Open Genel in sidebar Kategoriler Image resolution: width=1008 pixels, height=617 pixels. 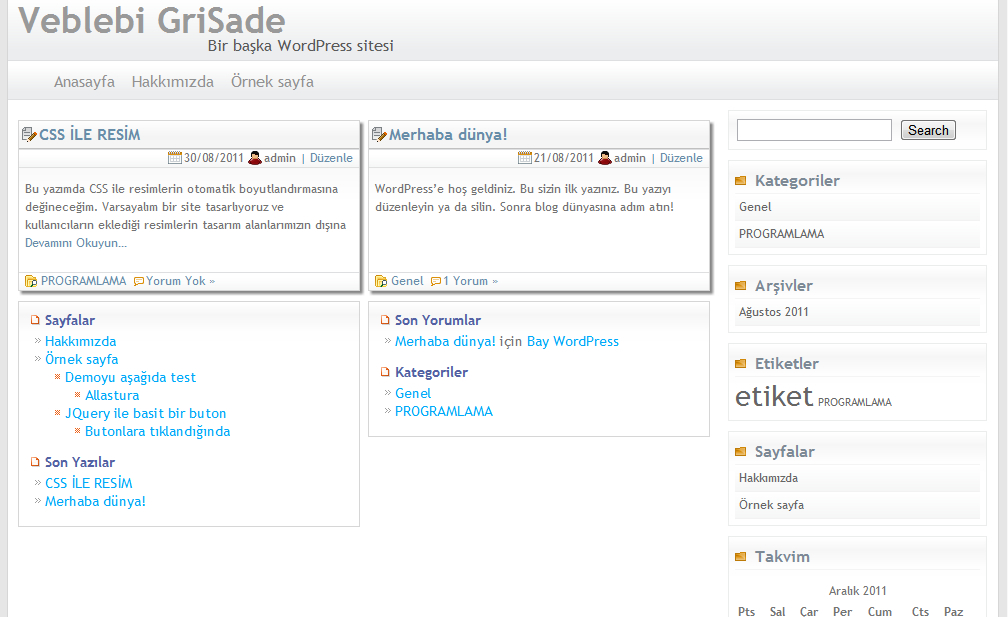click(755, 207)
